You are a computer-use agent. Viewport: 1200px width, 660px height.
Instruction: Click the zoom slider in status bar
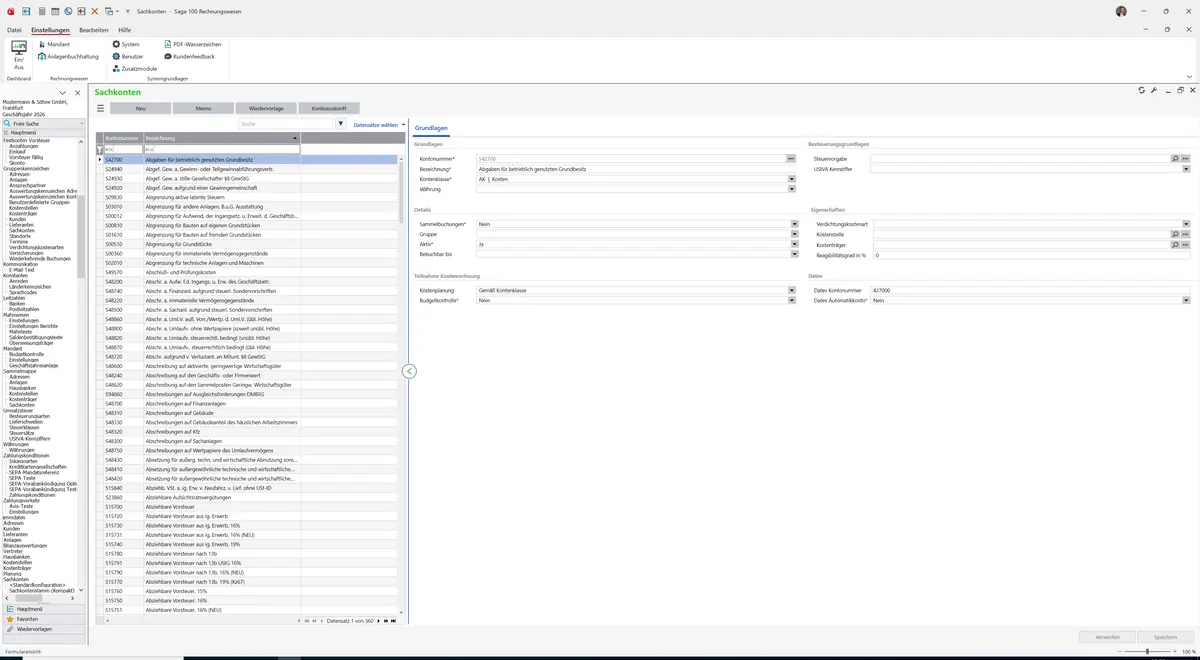(x=1147, y=652)
